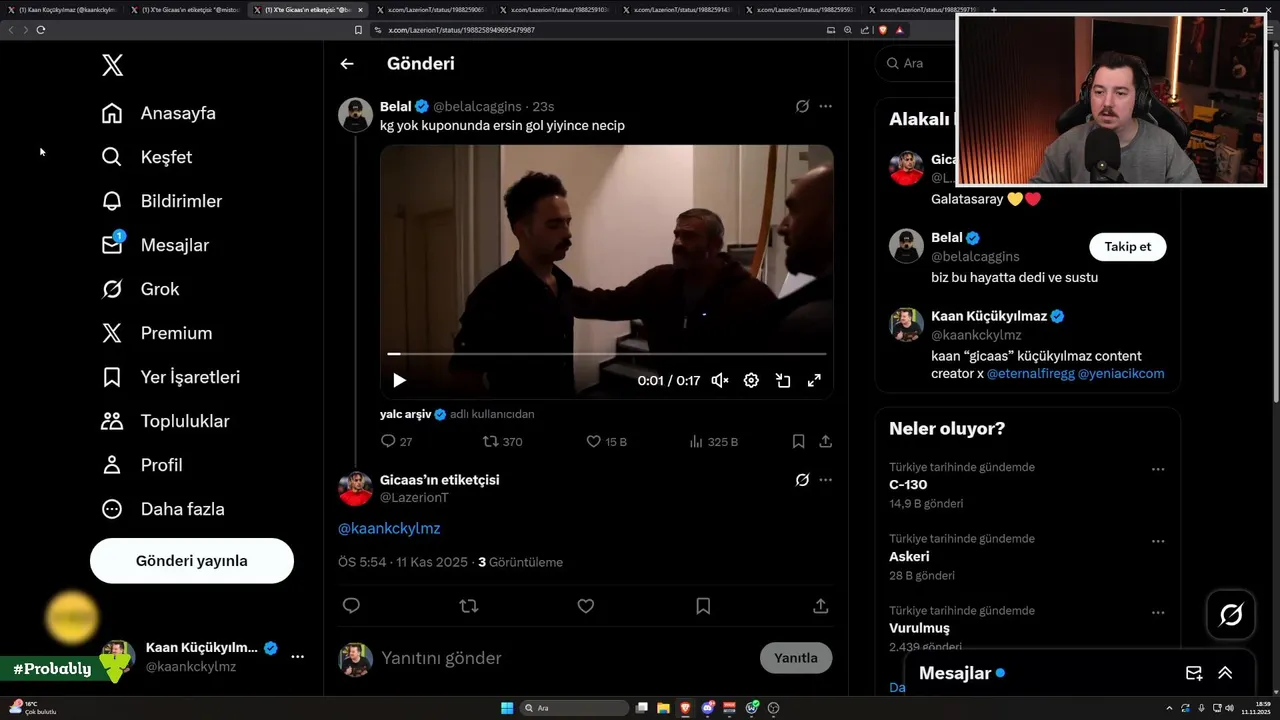Screen dimensions: 1280x720
Task: Open Grok from the sidebar
Action: tap(141, 289)
